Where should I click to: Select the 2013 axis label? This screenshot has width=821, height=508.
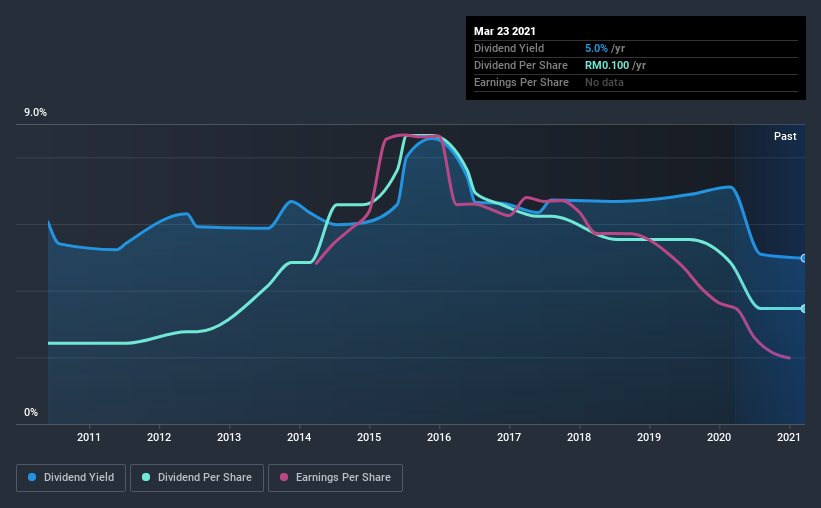229,437
